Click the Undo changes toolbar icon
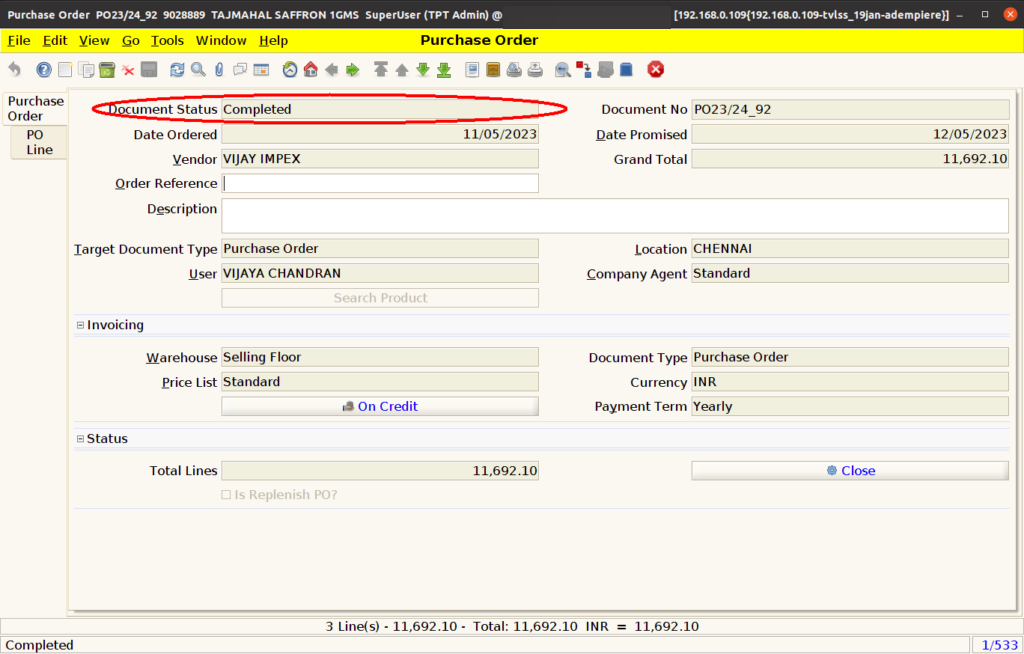 coord(14,69)
